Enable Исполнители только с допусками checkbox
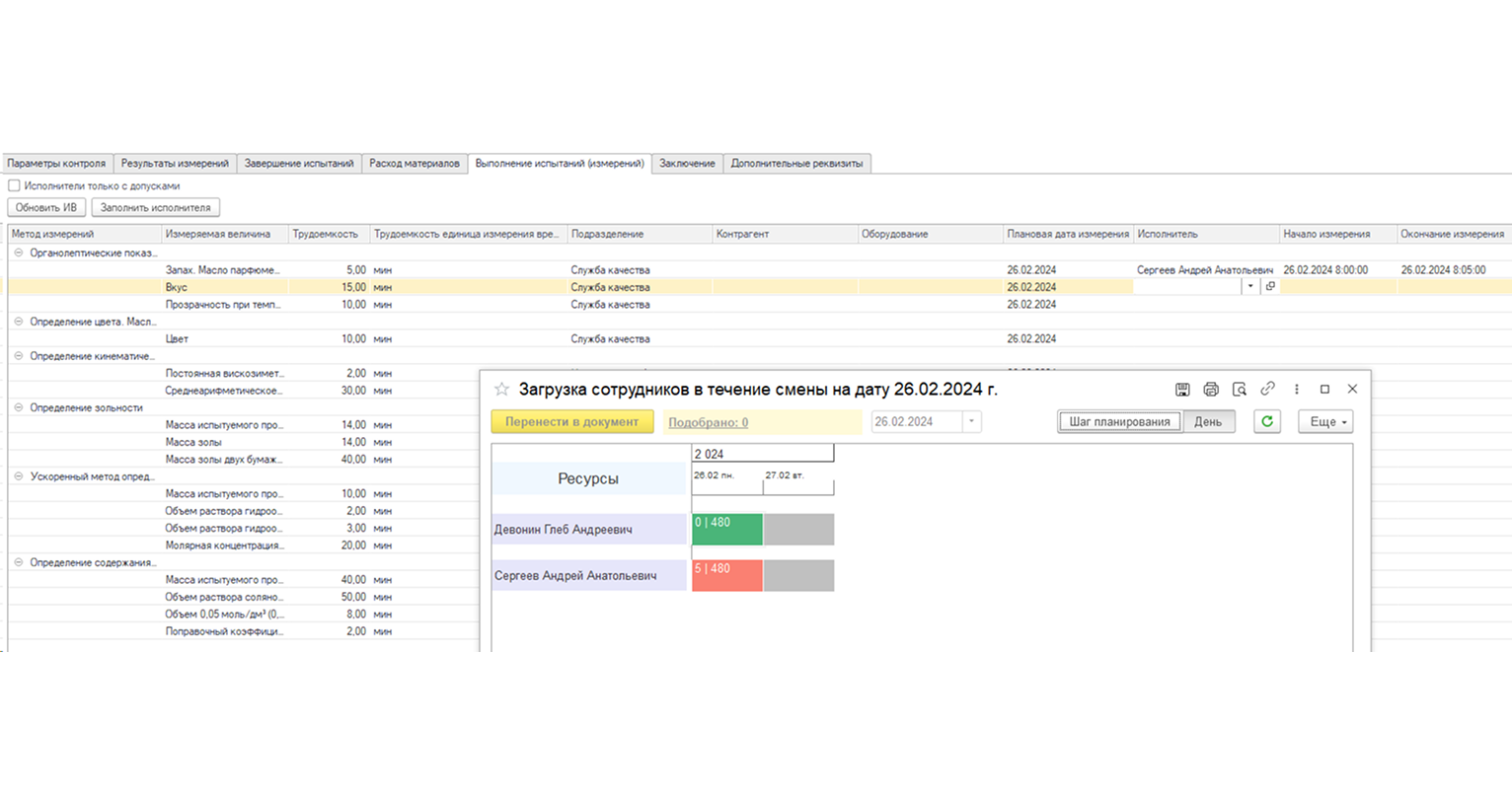The image size is (1512, 799). 14,185
